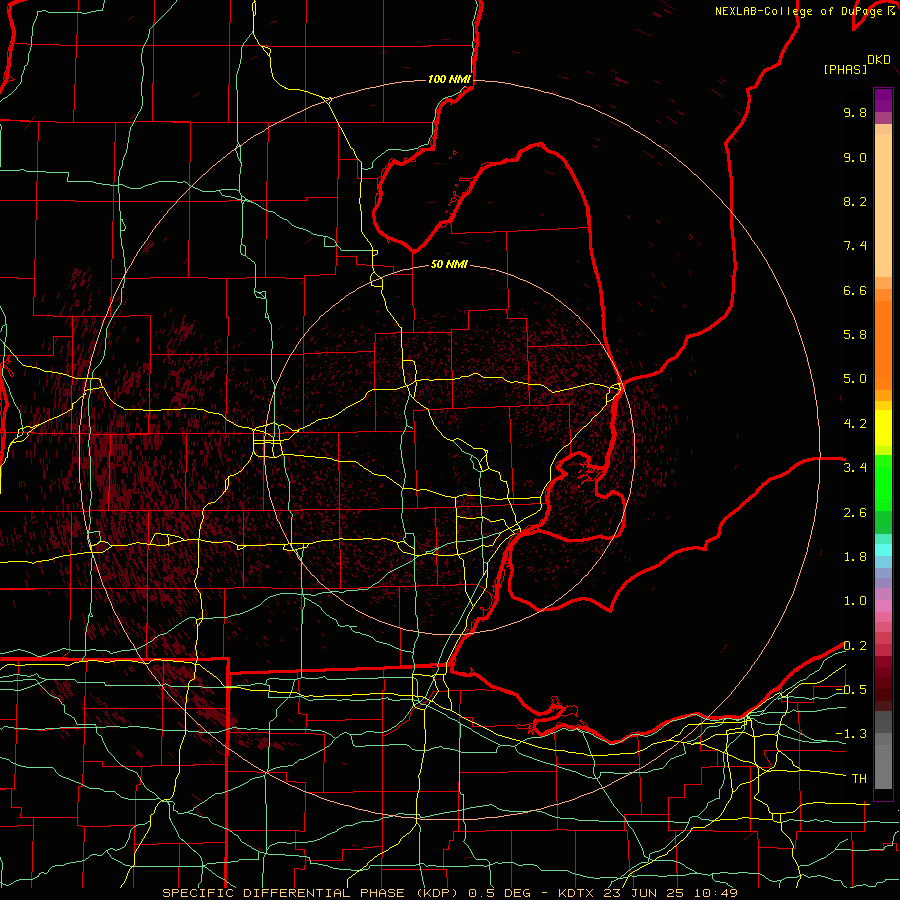Click the 5.0 scale label
This screenshot has height=900, width=900.
[855, 379]
